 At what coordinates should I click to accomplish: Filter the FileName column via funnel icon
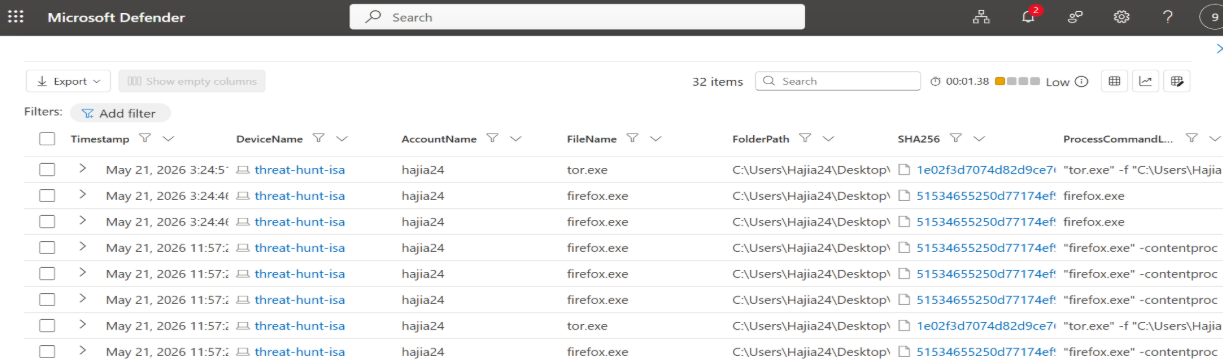(x=632, y=139)
